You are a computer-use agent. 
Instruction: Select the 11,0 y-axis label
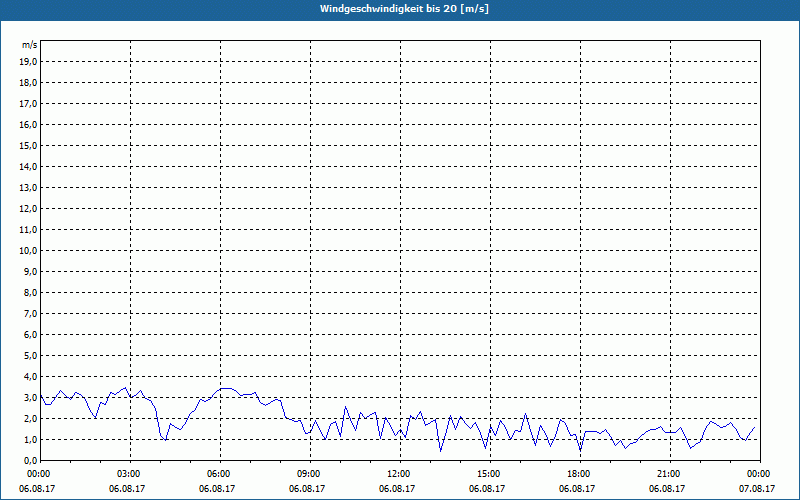(x=28, y=230)
